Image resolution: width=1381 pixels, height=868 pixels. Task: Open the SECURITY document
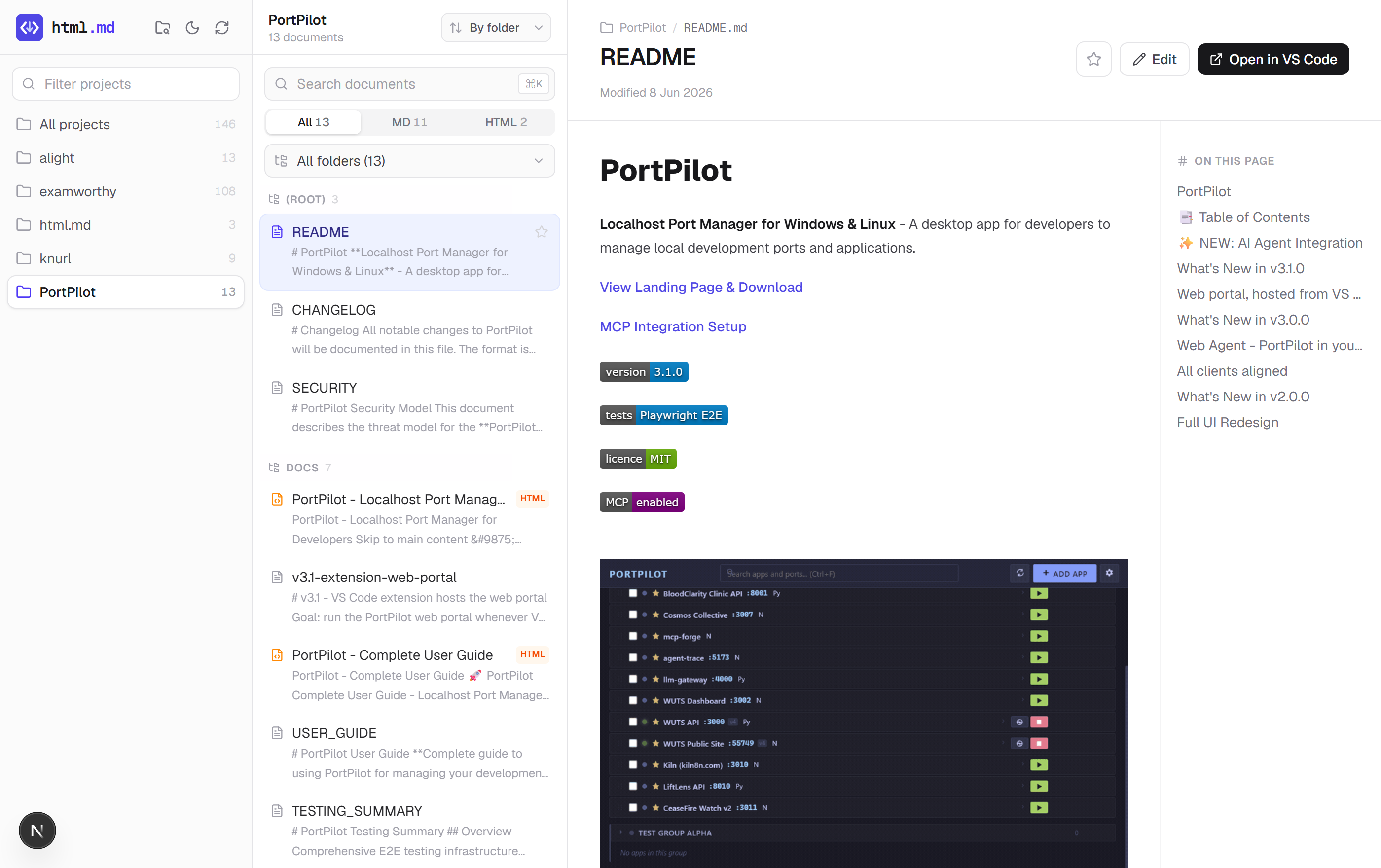(409, 408)
